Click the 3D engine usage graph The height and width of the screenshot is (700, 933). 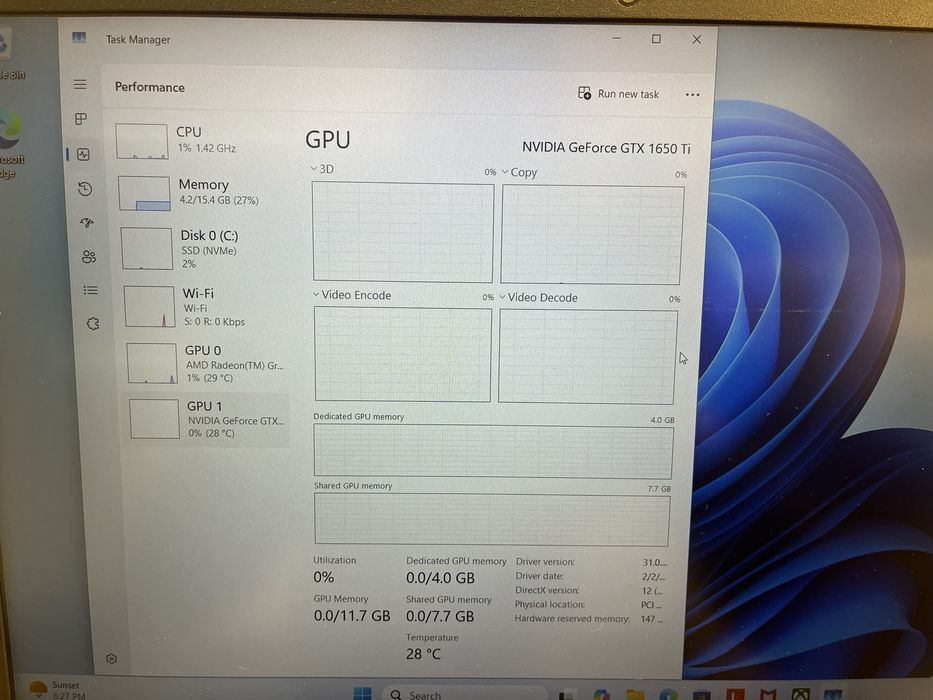tap(403, 232)
